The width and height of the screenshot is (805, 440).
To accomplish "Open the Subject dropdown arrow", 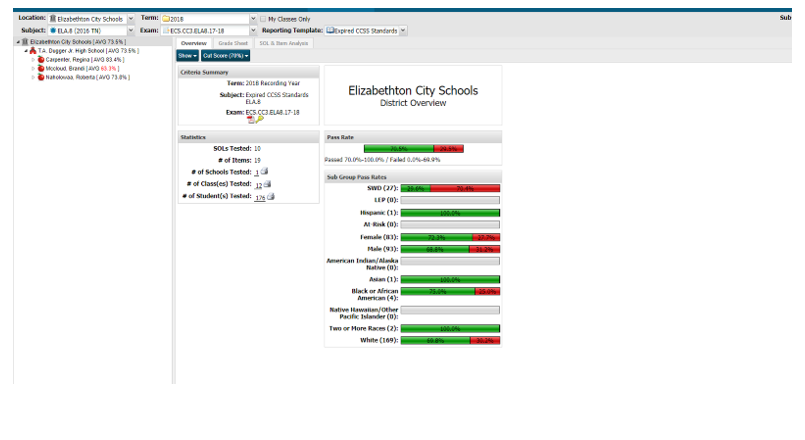I will (x=130, y=30).
